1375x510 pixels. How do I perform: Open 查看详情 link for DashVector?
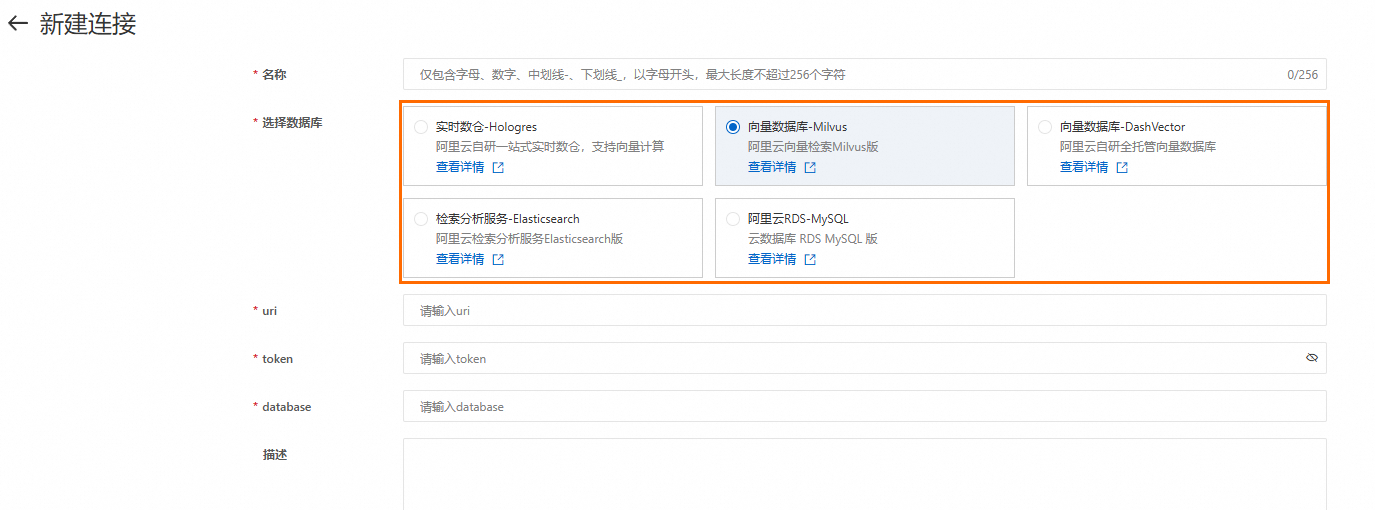1084,168
